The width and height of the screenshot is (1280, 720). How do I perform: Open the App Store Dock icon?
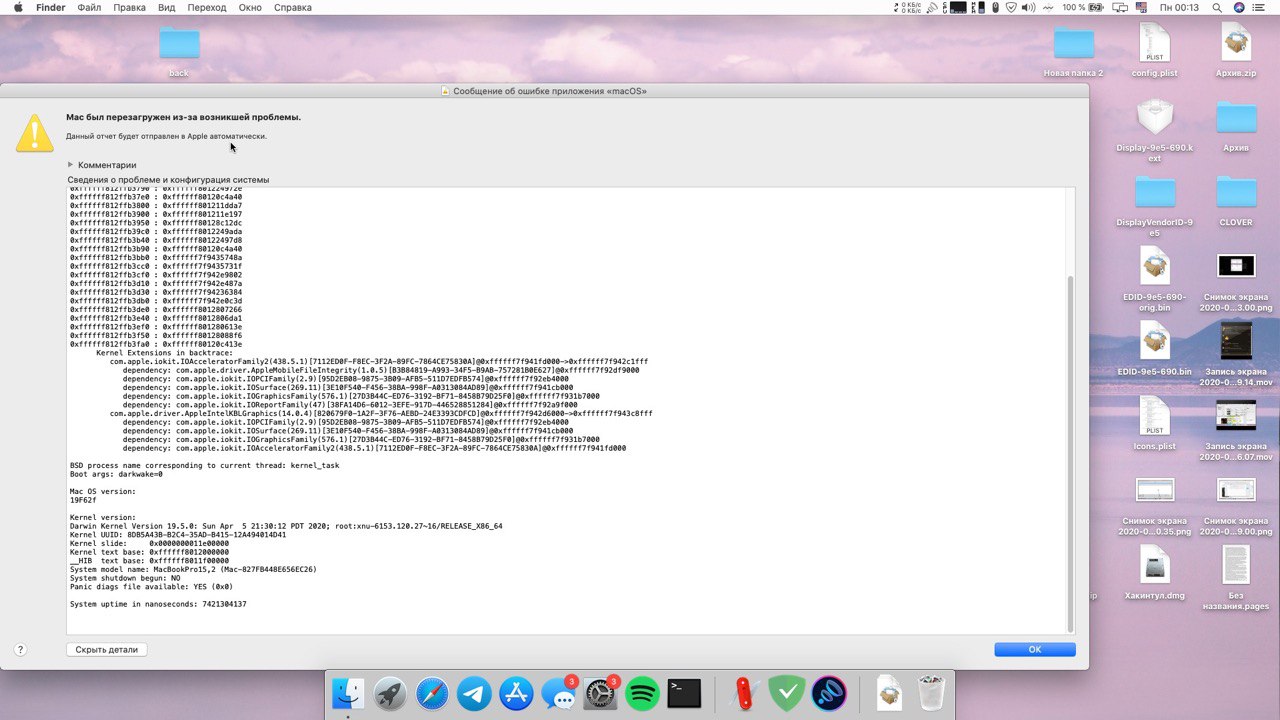click(516, 693)
